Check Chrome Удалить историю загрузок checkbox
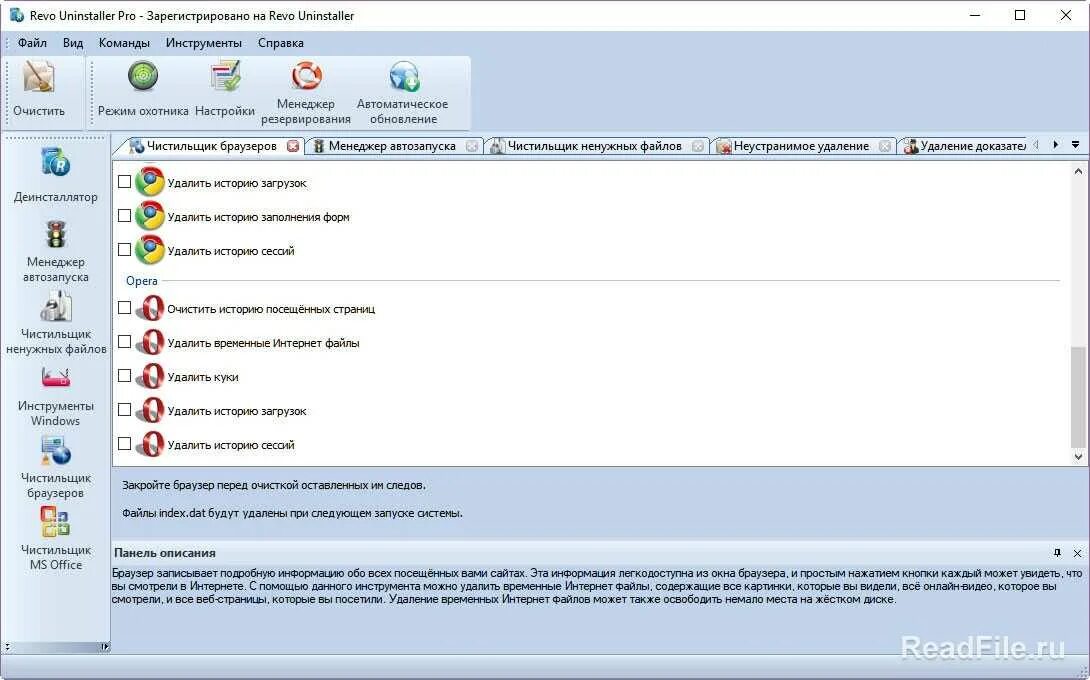Viewport: 1090px width, 680px height. (x=124, y=181)
